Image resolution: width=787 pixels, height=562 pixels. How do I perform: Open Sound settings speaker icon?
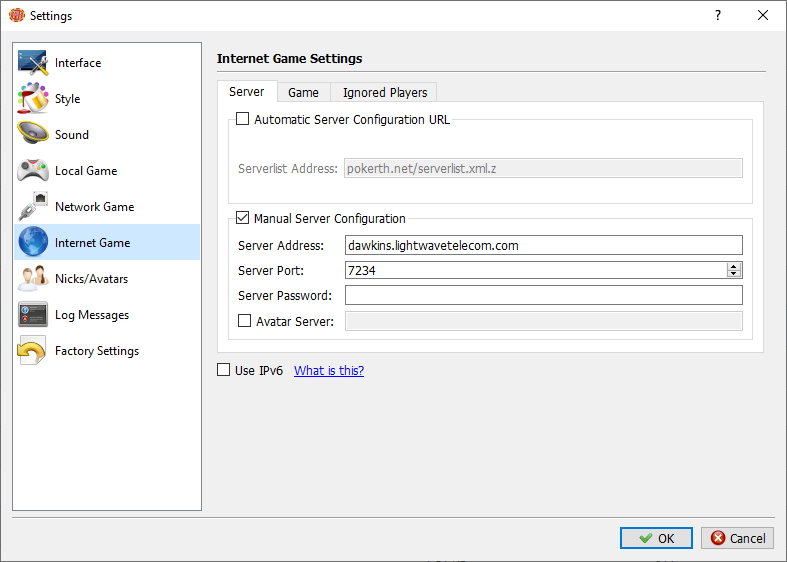[33, 134]
